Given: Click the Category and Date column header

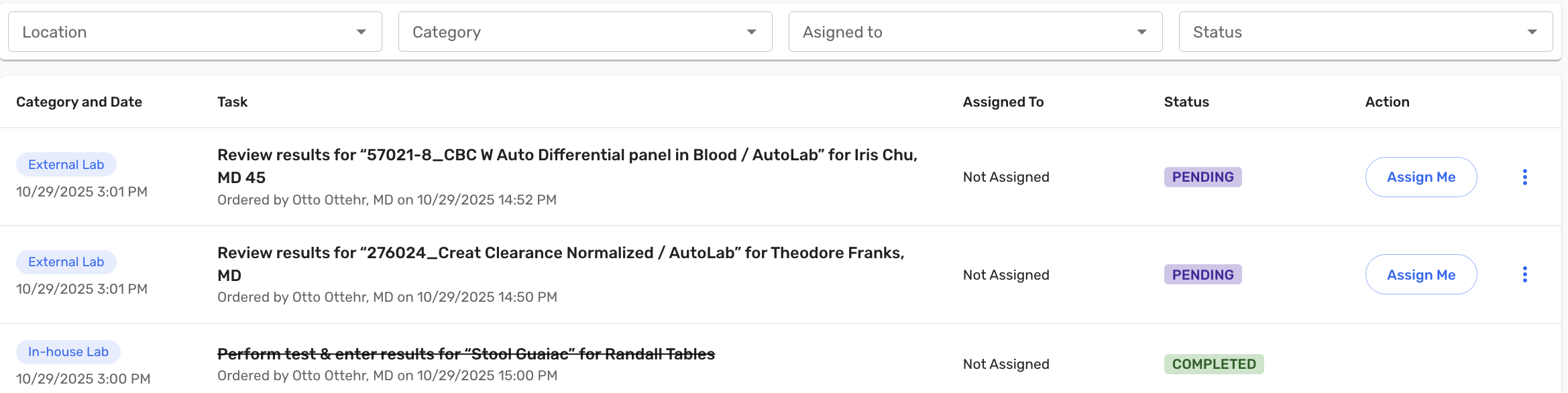Looking at the screenshot, I should tap(79, 102).
